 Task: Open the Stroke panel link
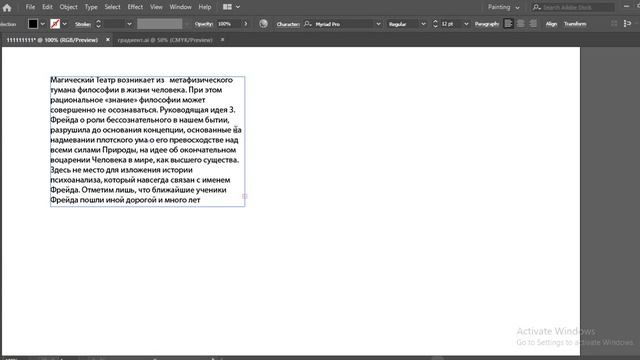83,24
